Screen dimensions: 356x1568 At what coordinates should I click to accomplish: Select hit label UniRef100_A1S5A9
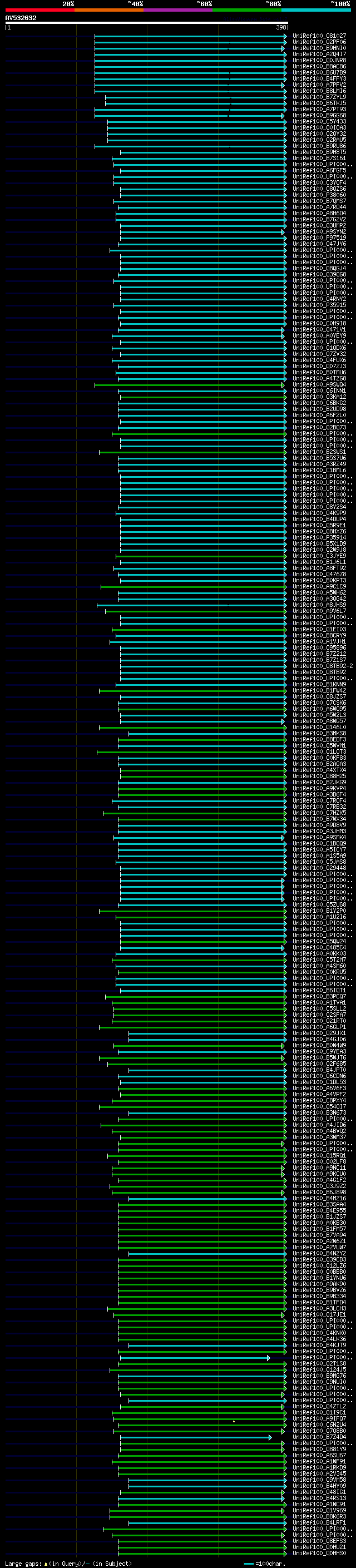[319, 856]
